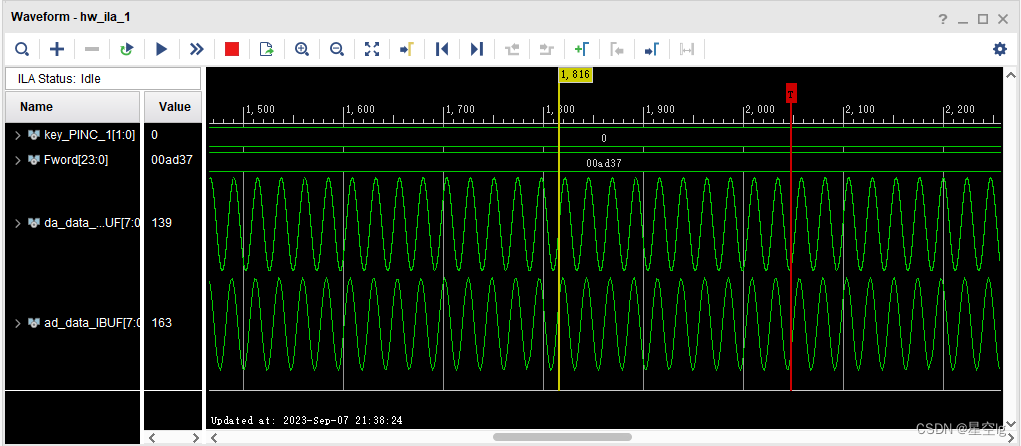This screenshot has width=1021, height=446.
Task: Select the Fword[23:0] signal name
Action: [x=76, y=160]
